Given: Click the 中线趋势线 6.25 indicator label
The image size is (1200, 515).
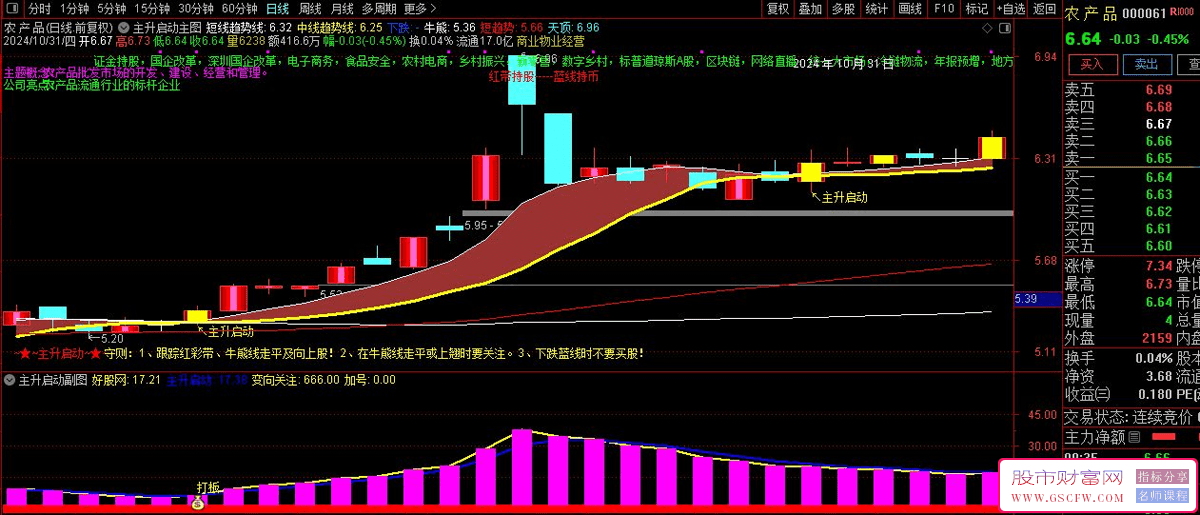Looking at the screenshot, I should [339, 27].
